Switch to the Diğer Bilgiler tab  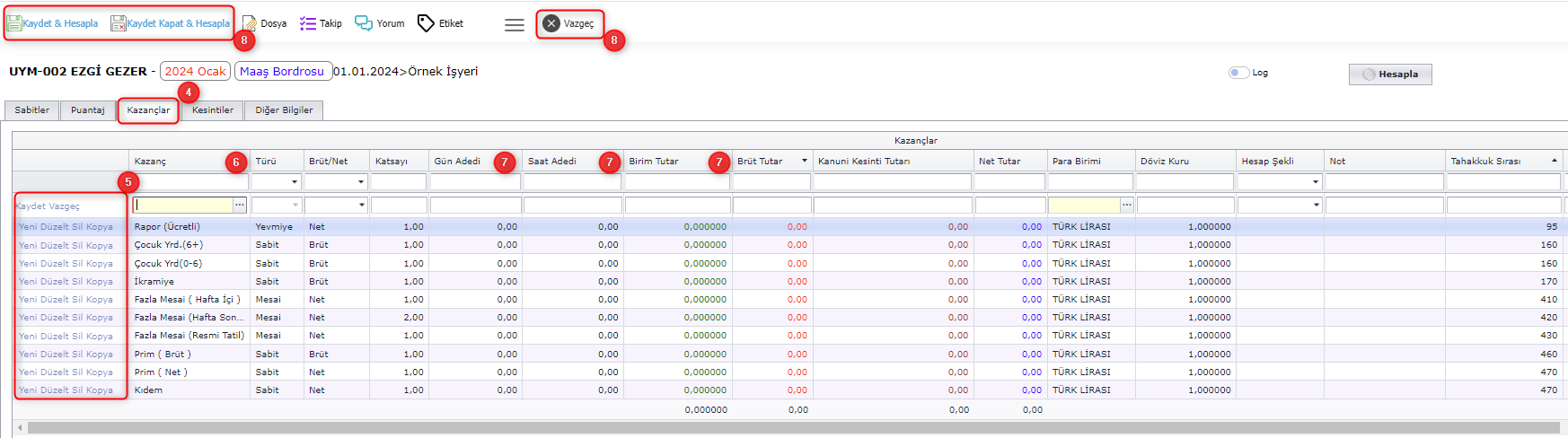[x=284, y=110]
